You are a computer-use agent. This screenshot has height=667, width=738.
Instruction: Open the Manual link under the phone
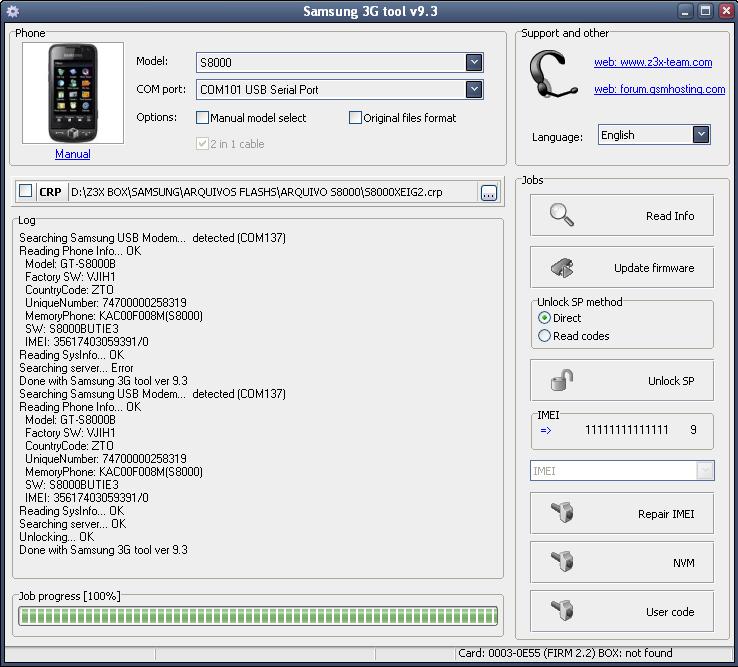pos(72,154)
